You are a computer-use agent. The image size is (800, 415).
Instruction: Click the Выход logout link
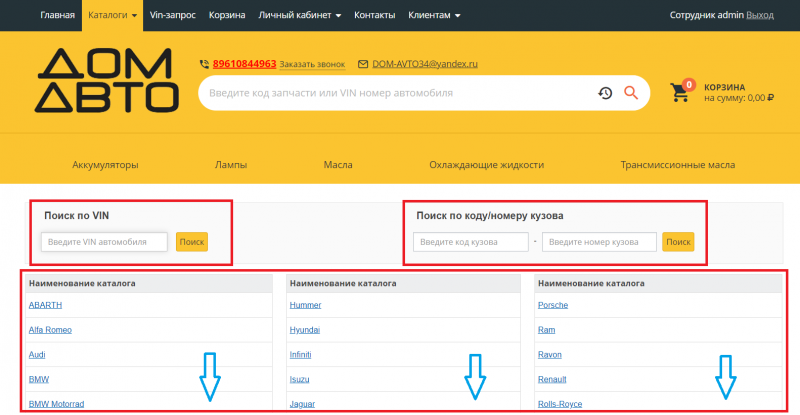tap(760, 15)
